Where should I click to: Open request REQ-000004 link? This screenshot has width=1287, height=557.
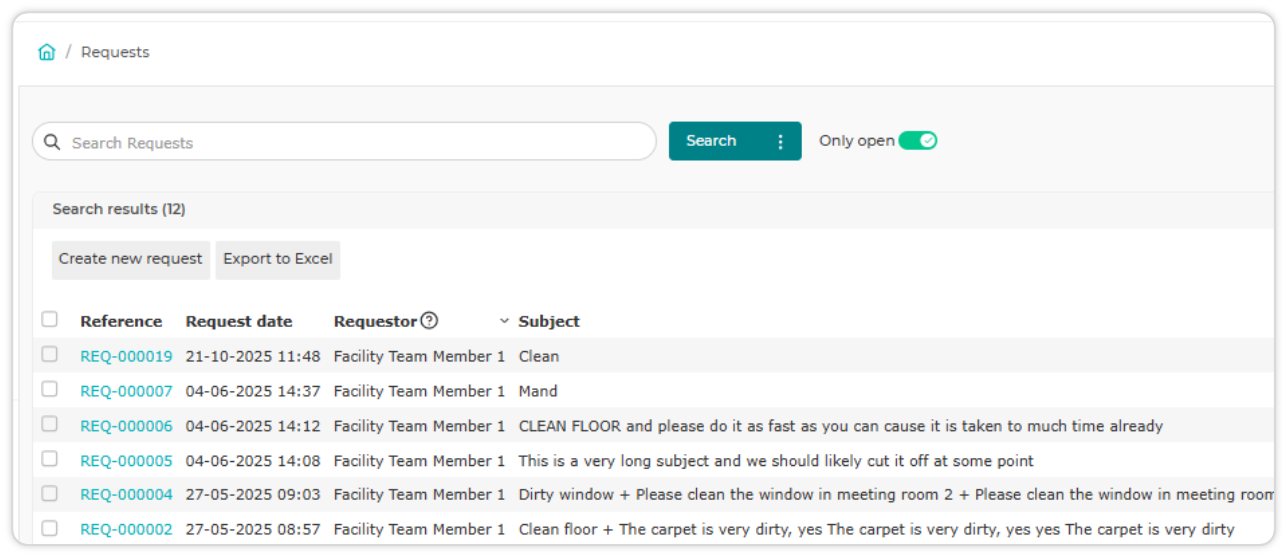click(x=126, y=494)
